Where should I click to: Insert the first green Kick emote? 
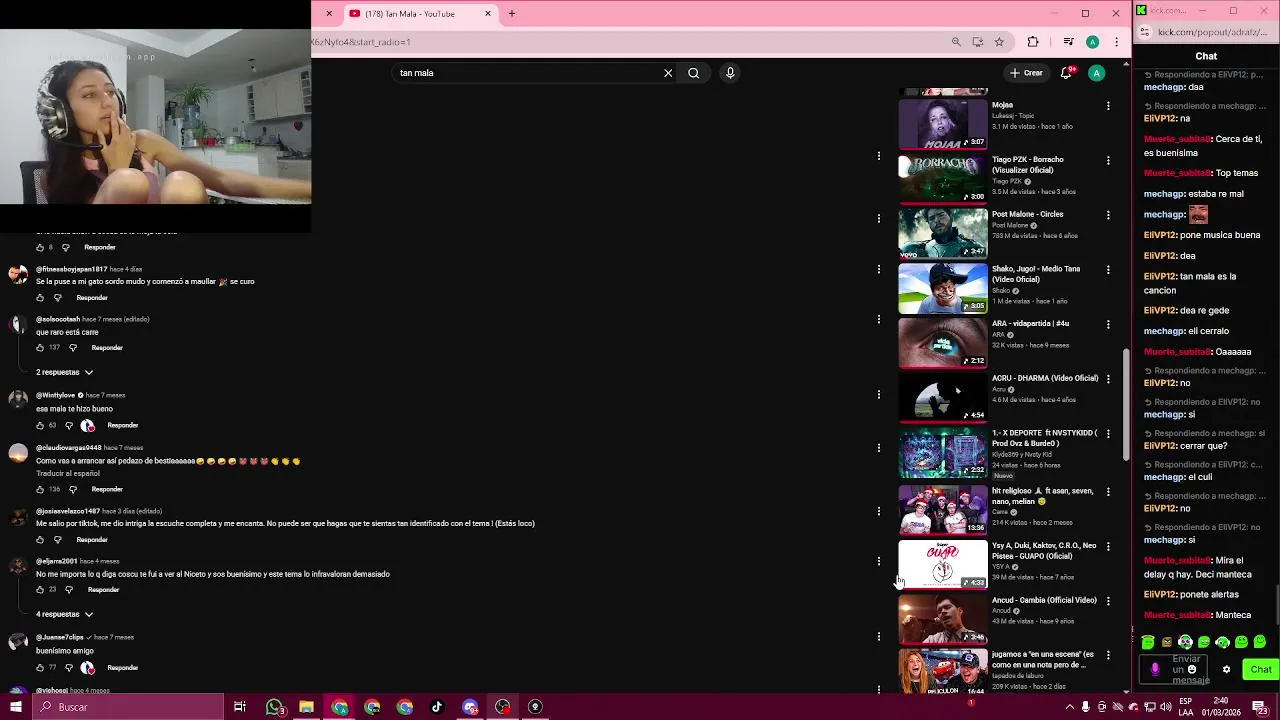(x=1148, y=642)
